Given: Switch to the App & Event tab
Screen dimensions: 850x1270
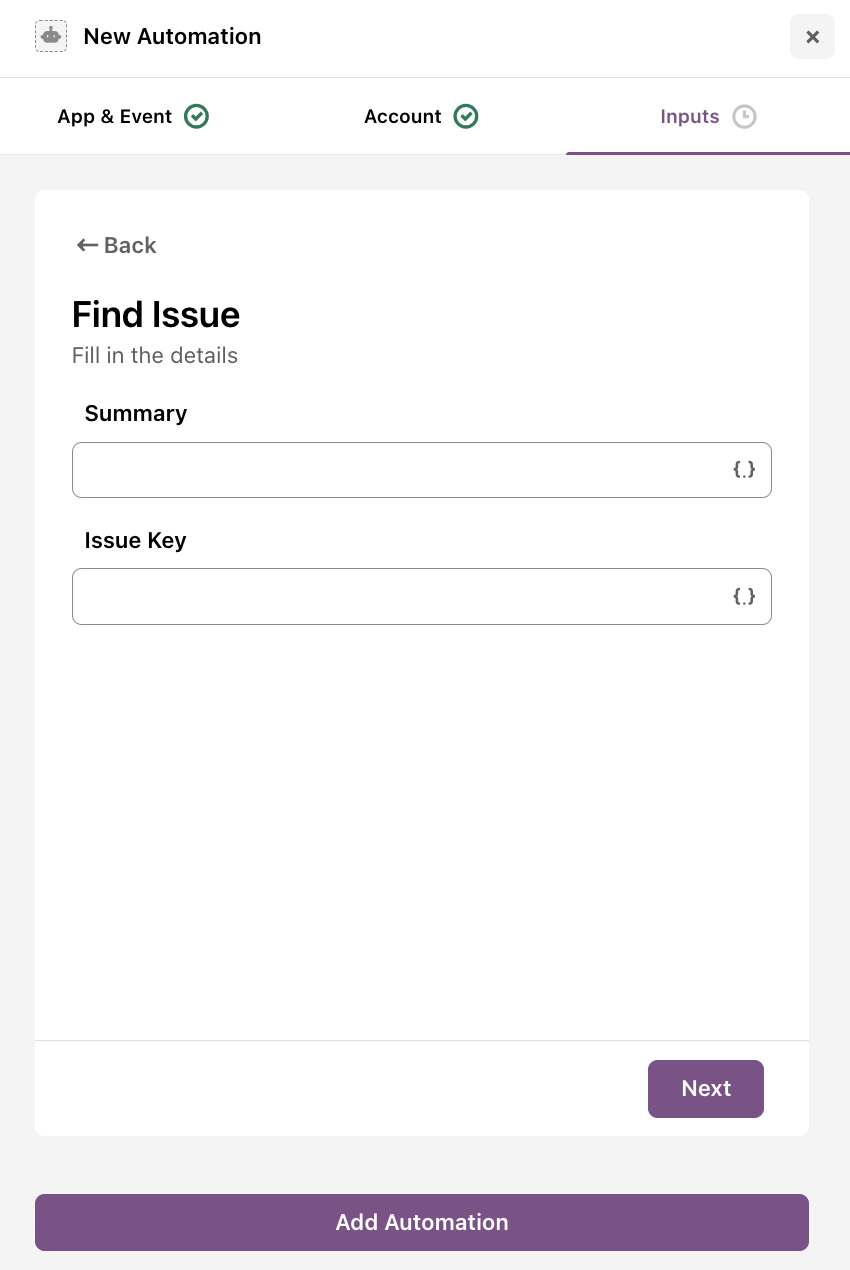Looking at the screenshot, I should (x=115, y=117).
